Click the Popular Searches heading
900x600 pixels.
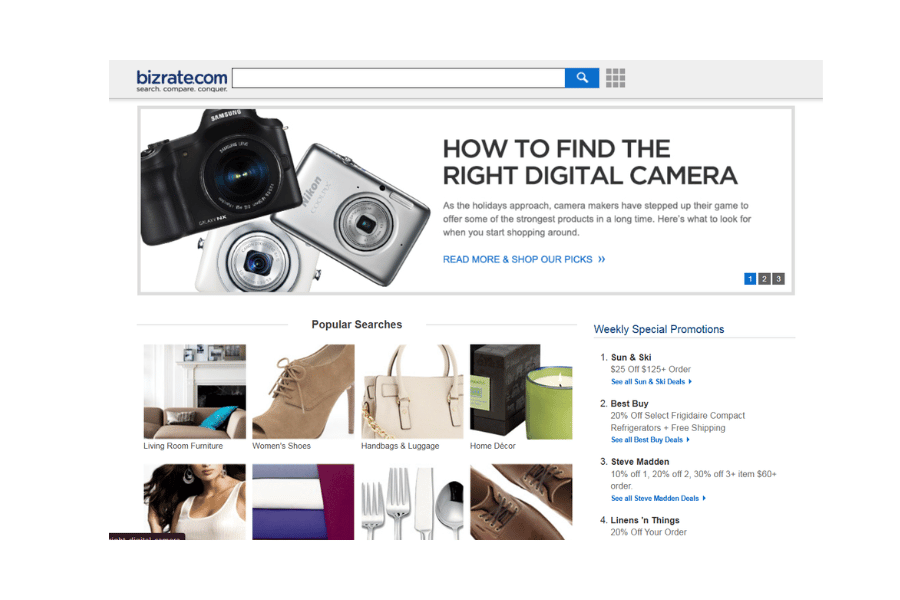[x=356, y=324]
